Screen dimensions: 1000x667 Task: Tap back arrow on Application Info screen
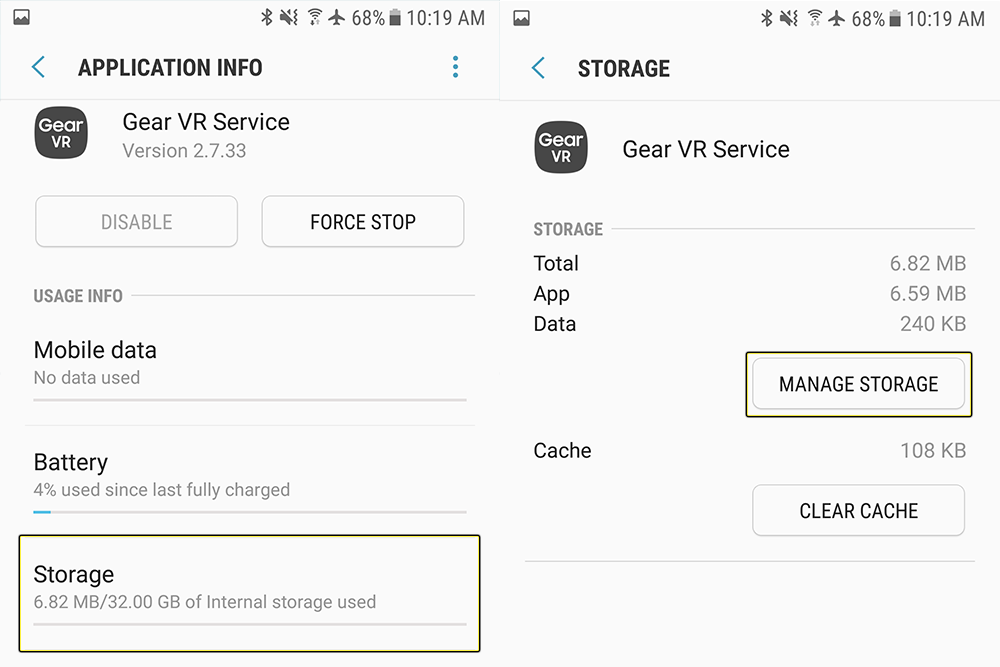[38, 67]
